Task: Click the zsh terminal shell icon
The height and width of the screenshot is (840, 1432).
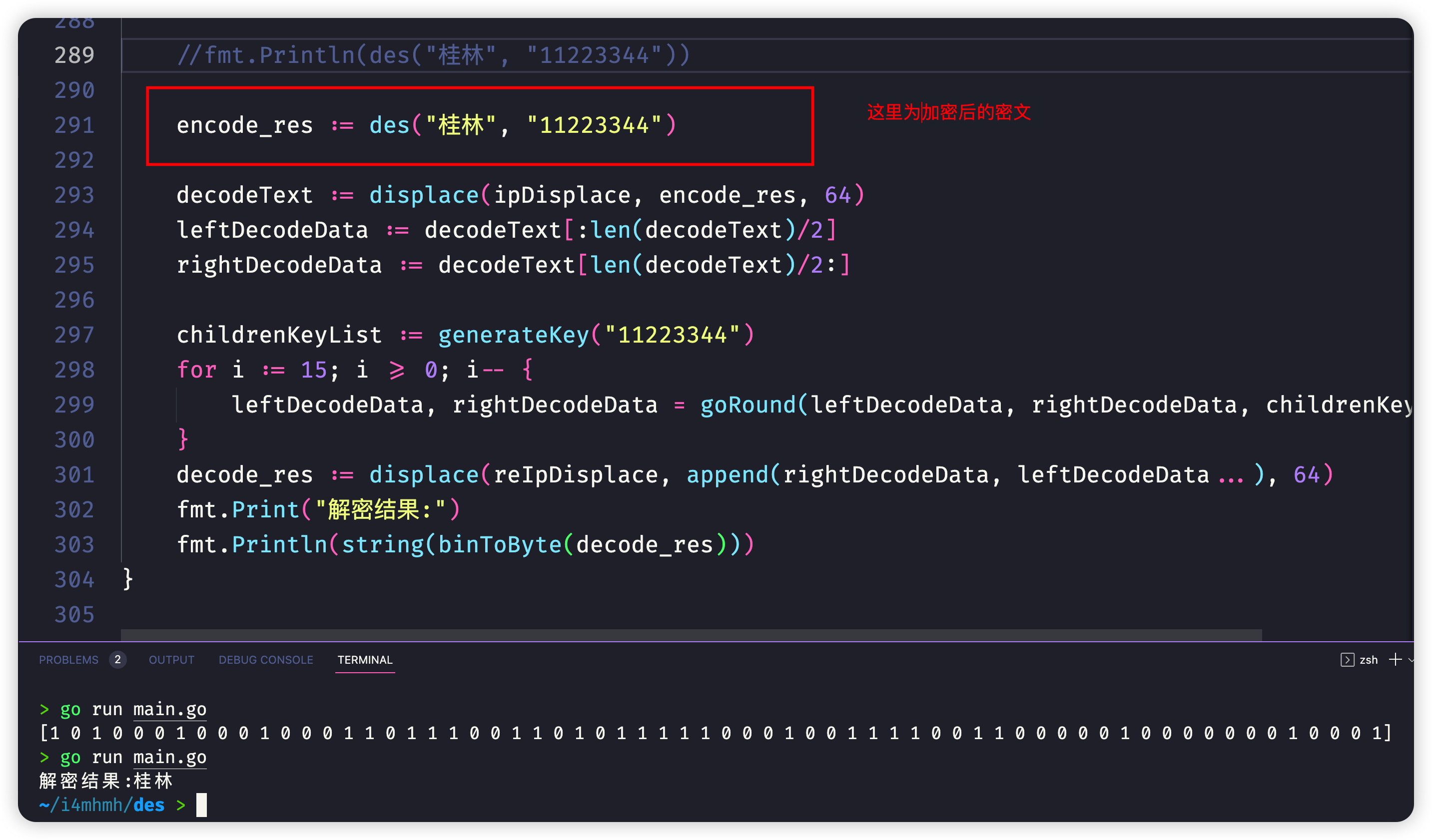Action: pyautogui.click(x=1347, y=660)
